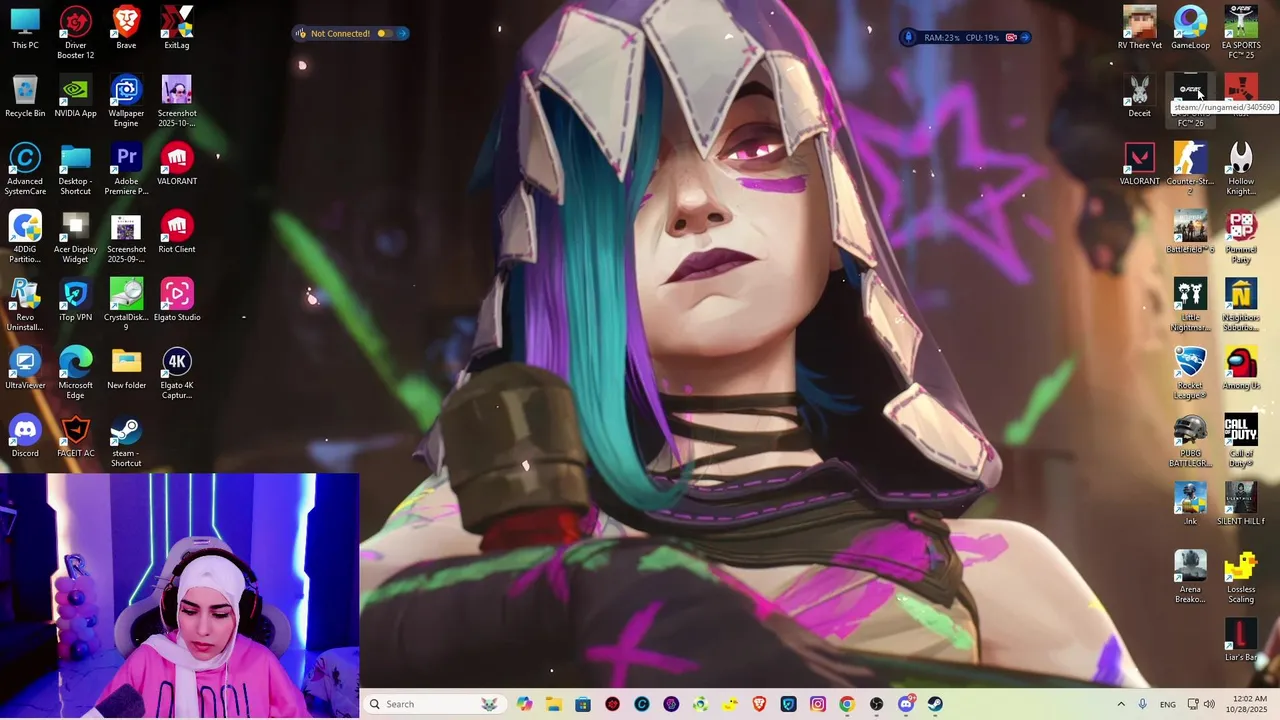This screenshot has width=1280, height=720.
Task: Launch the Acer Display Widget
Action: click(x=75, y=236)
